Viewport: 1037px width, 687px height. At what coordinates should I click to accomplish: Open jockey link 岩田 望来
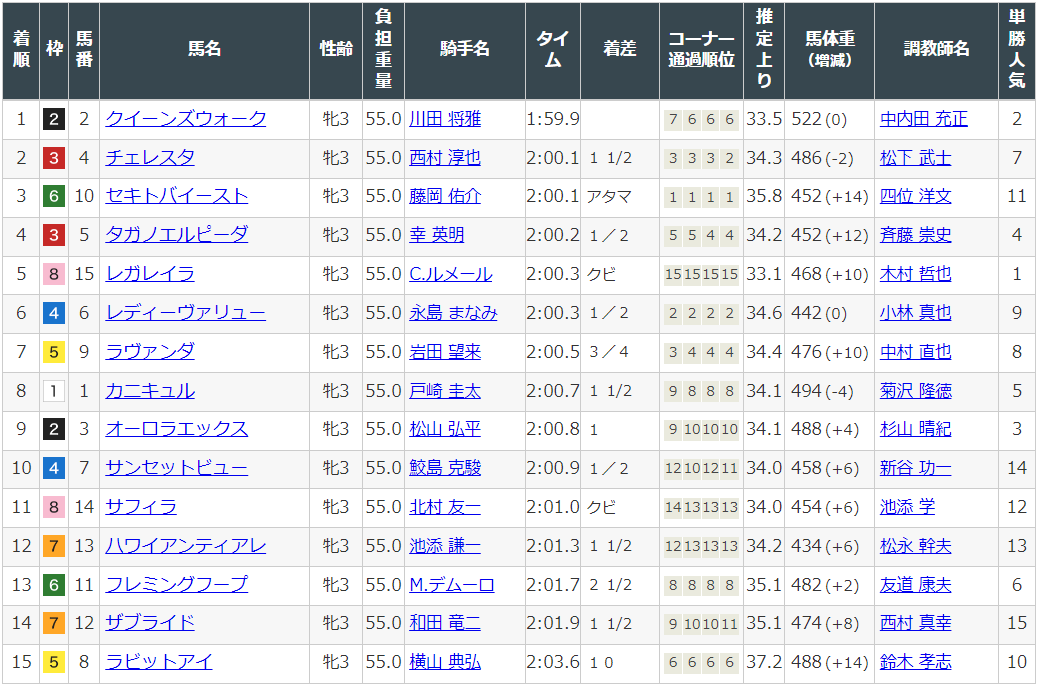tap(445, 352)
